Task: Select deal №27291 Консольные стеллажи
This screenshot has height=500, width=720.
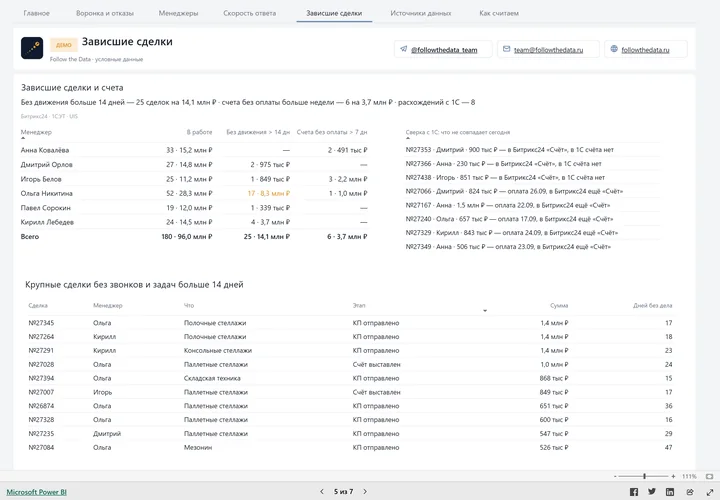Action: click(x=350, y=350)
